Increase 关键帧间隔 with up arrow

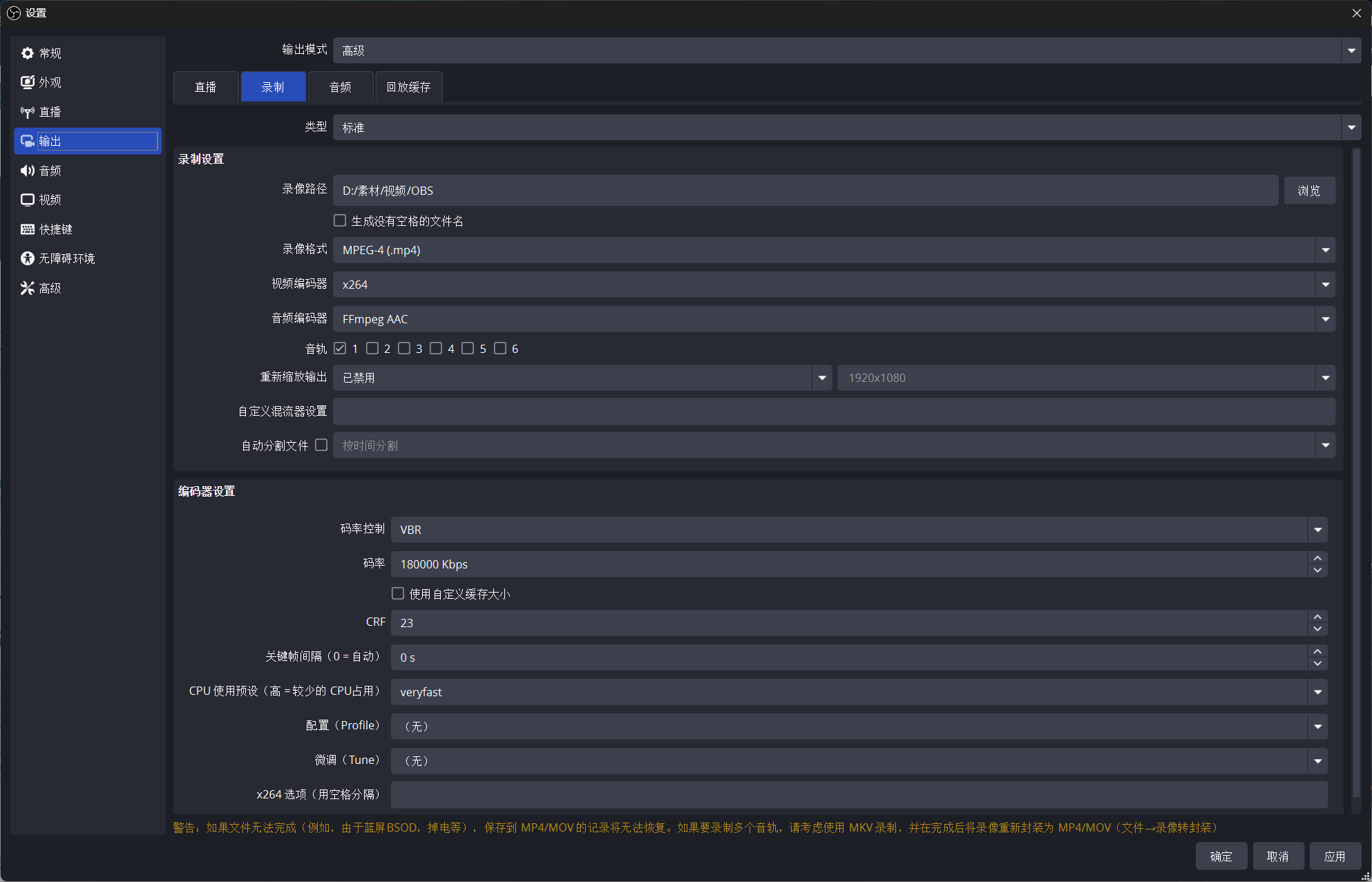[1317, 651]
